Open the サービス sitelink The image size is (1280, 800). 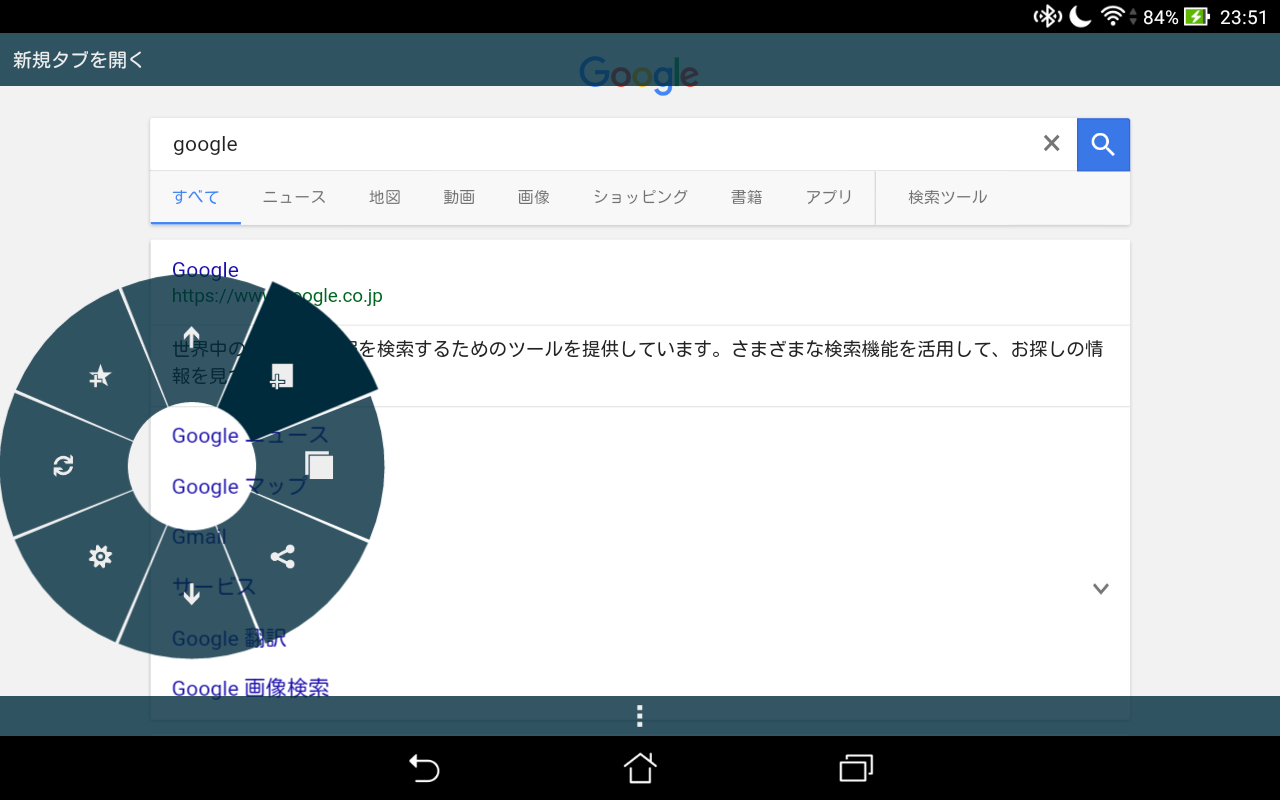coord(214,587)
